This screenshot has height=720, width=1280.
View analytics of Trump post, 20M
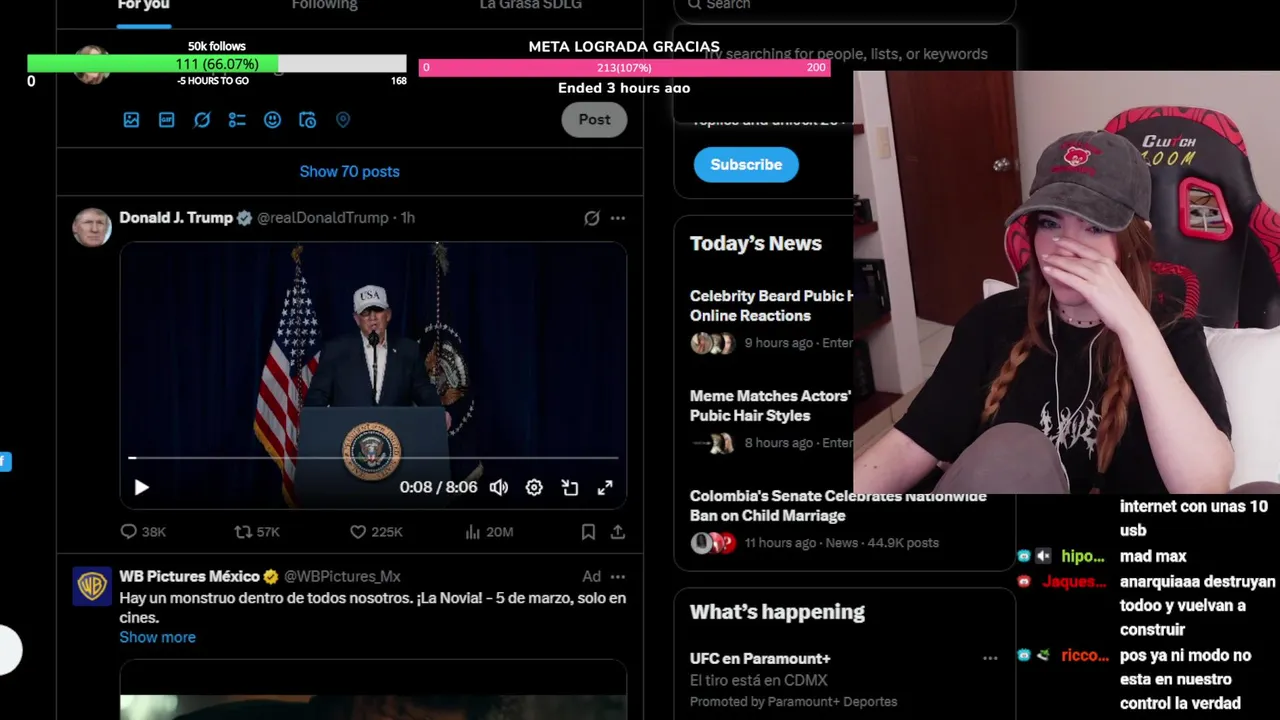(489, 532)
